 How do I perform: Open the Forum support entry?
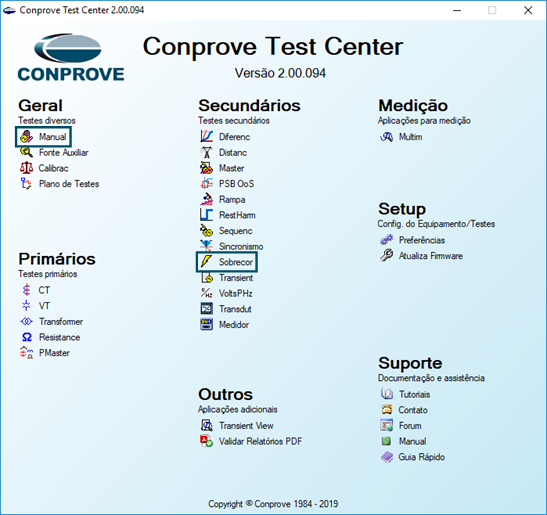click(410, 426)
